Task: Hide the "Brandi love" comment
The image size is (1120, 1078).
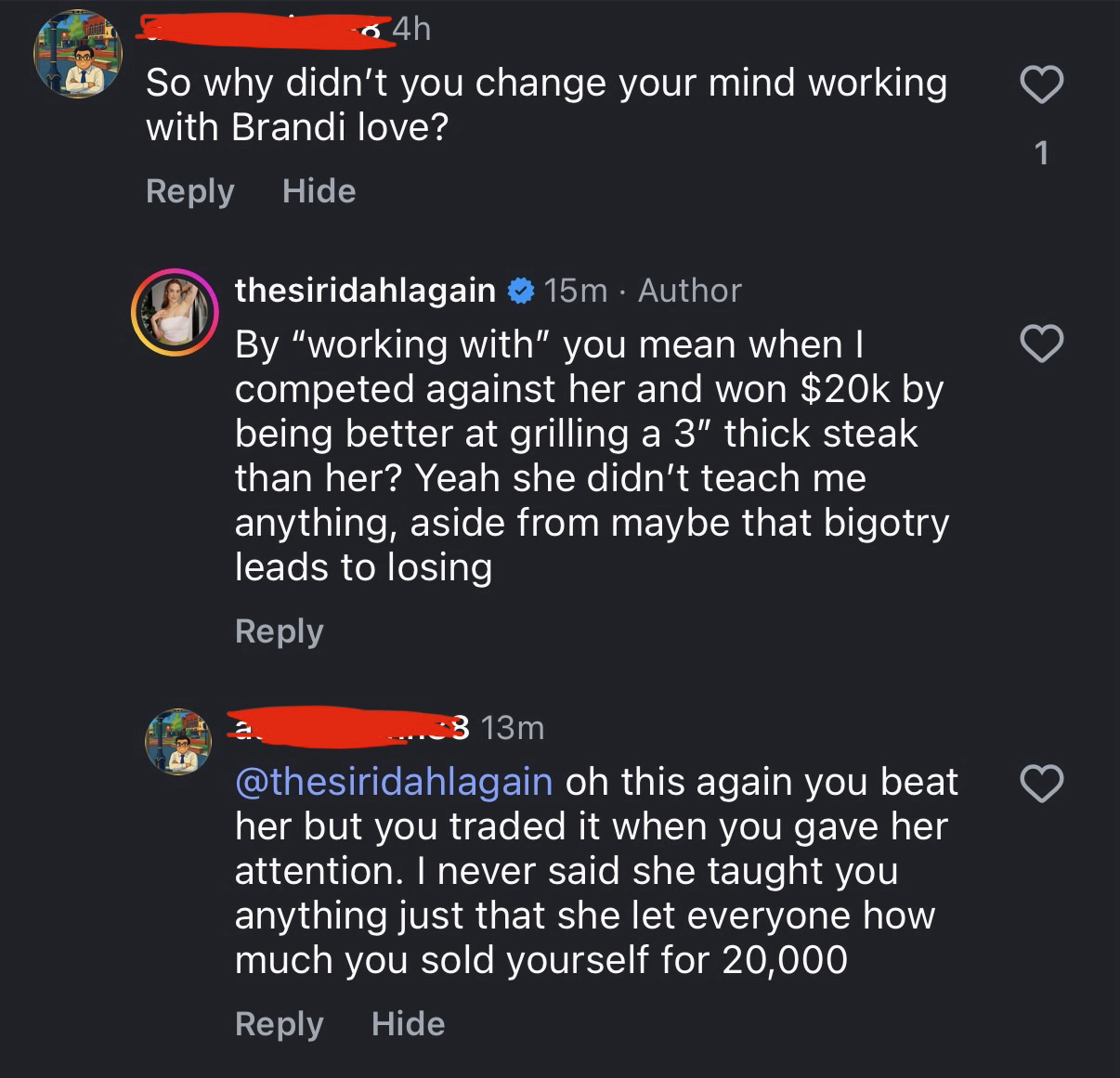Action: pyautogui.click(x=319, y=191)
